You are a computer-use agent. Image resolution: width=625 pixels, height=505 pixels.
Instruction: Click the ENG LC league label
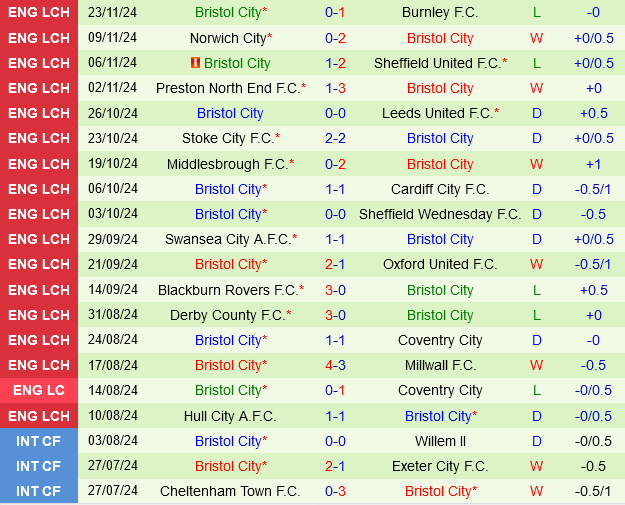coord(39,390)
